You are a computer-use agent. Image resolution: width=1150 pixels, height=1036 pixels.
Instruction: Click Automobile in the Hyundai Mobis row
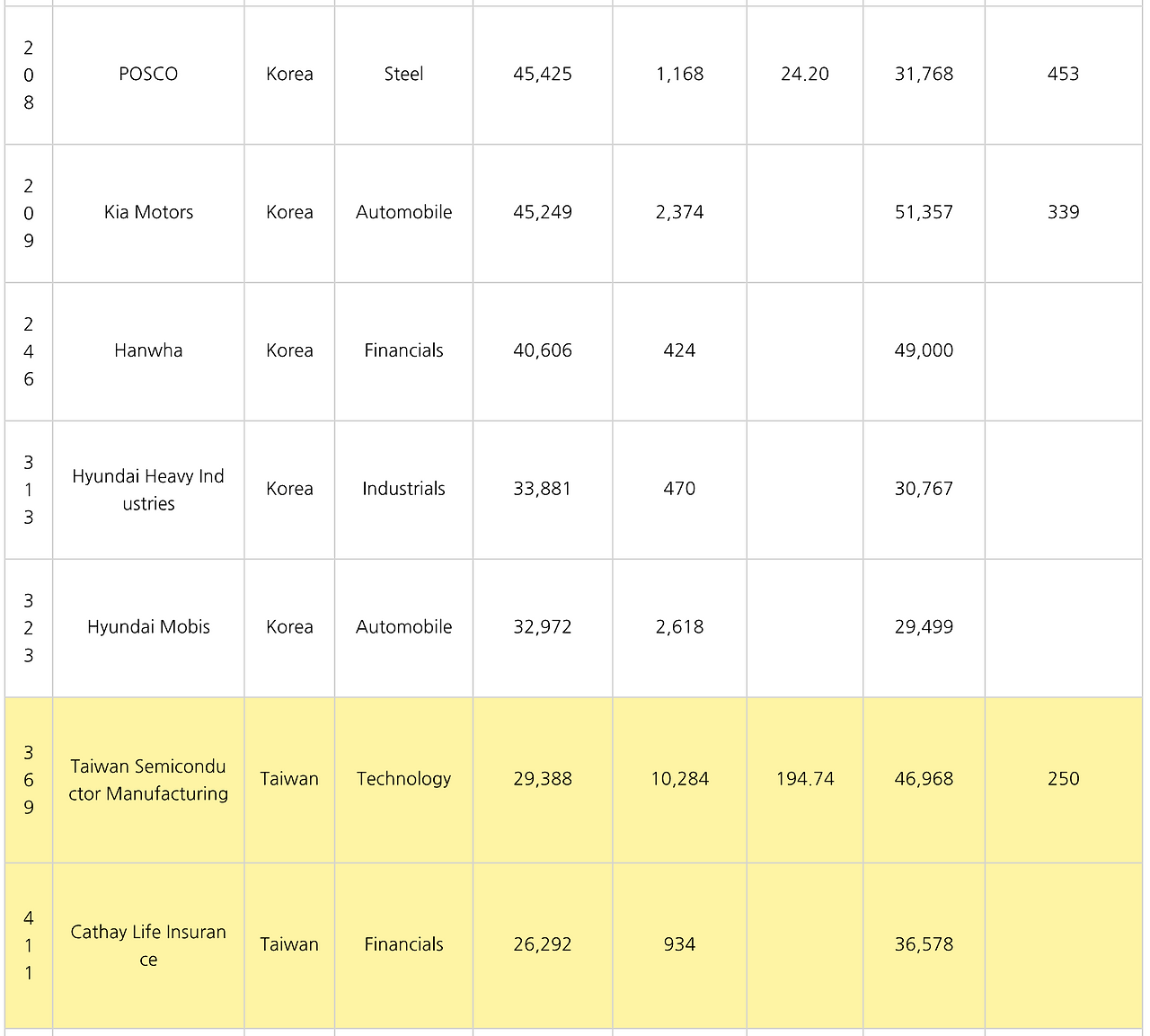click(x=403, y=628)
